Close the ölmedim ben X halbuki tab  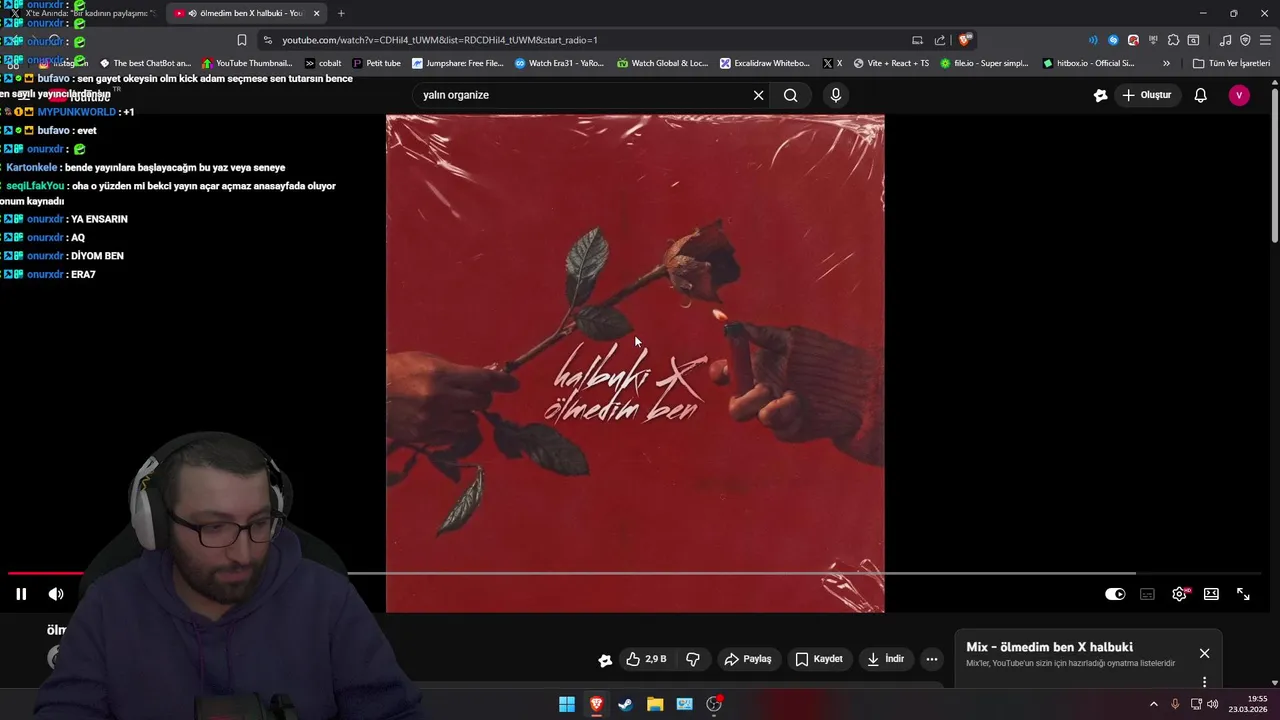click(x=317, y=13)
